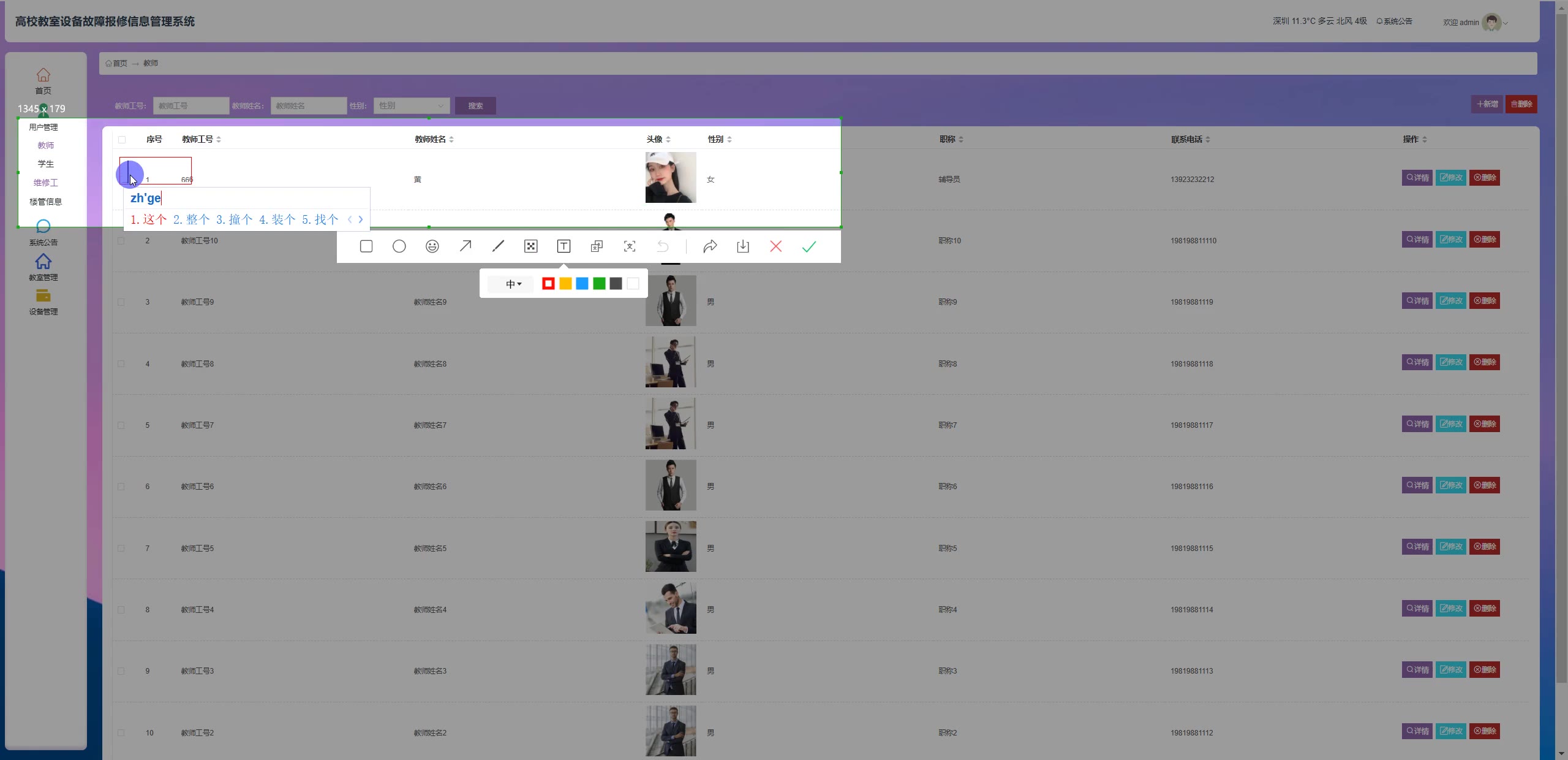Viewport: 1568px width, 760px height.
Task: Click the save screenshot download icon
Action: point(743,246)
